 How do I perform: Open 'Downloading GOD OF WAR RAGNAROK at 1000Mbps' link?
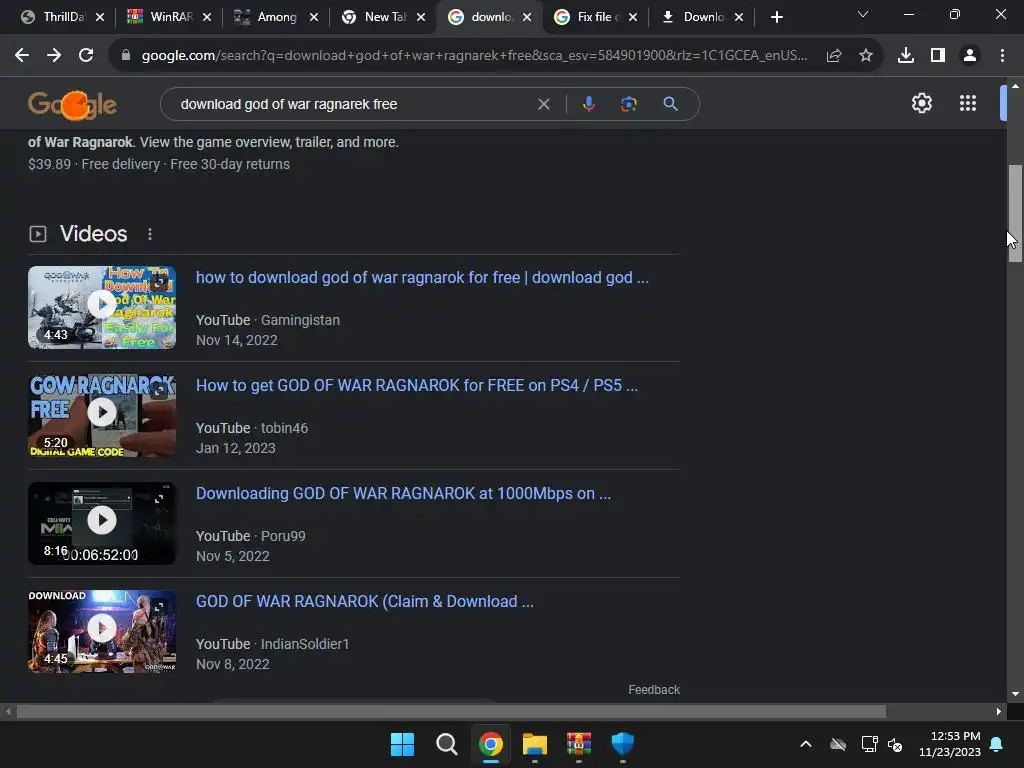point(404,493)
